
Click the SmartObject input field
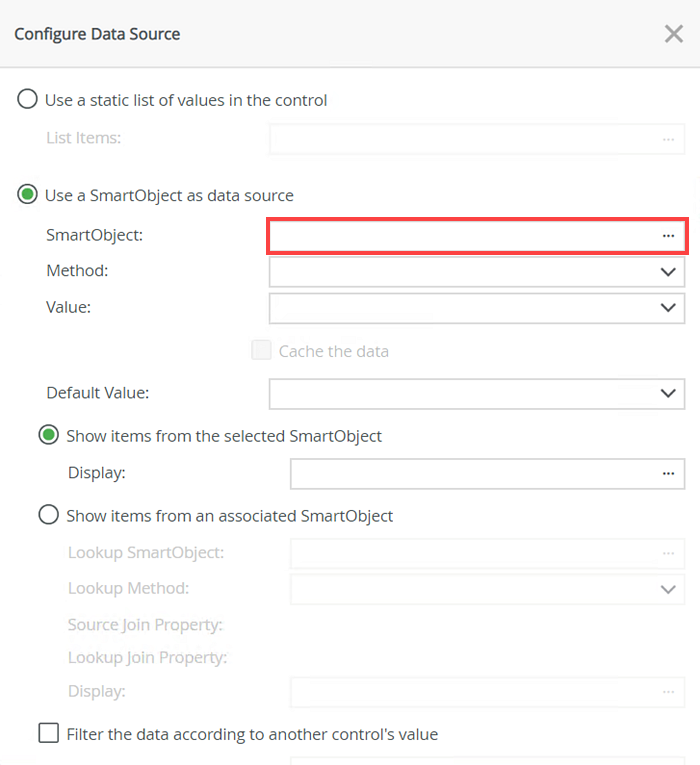tap(460, 236)
